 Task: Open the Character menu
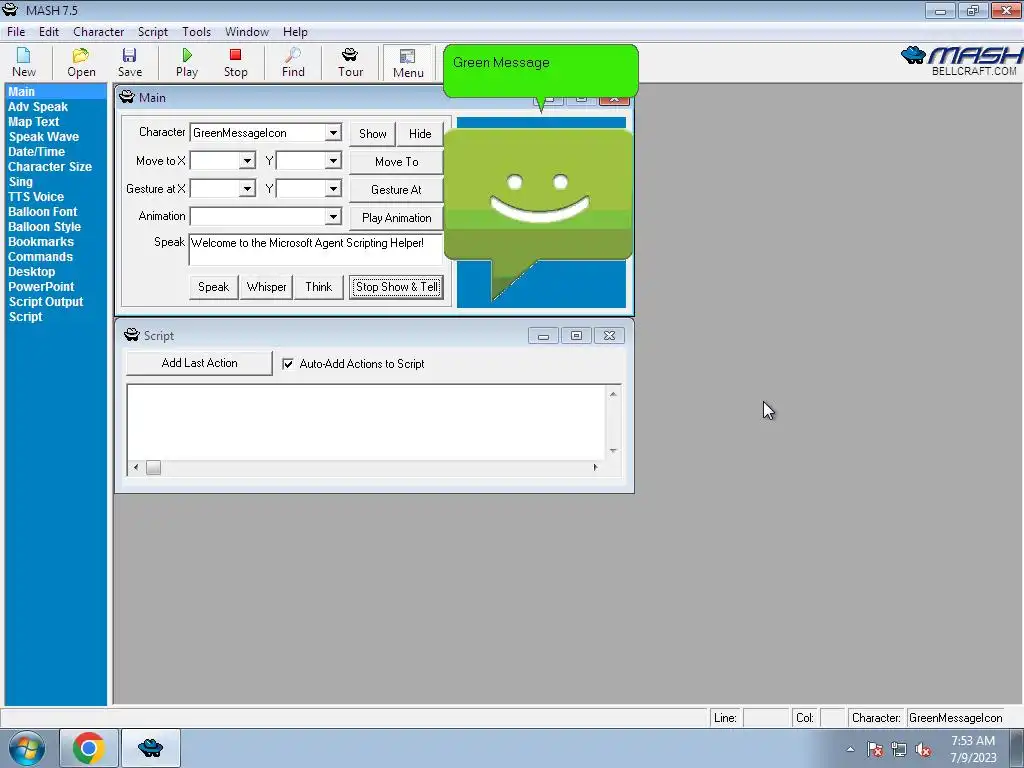tap(99, 31)
